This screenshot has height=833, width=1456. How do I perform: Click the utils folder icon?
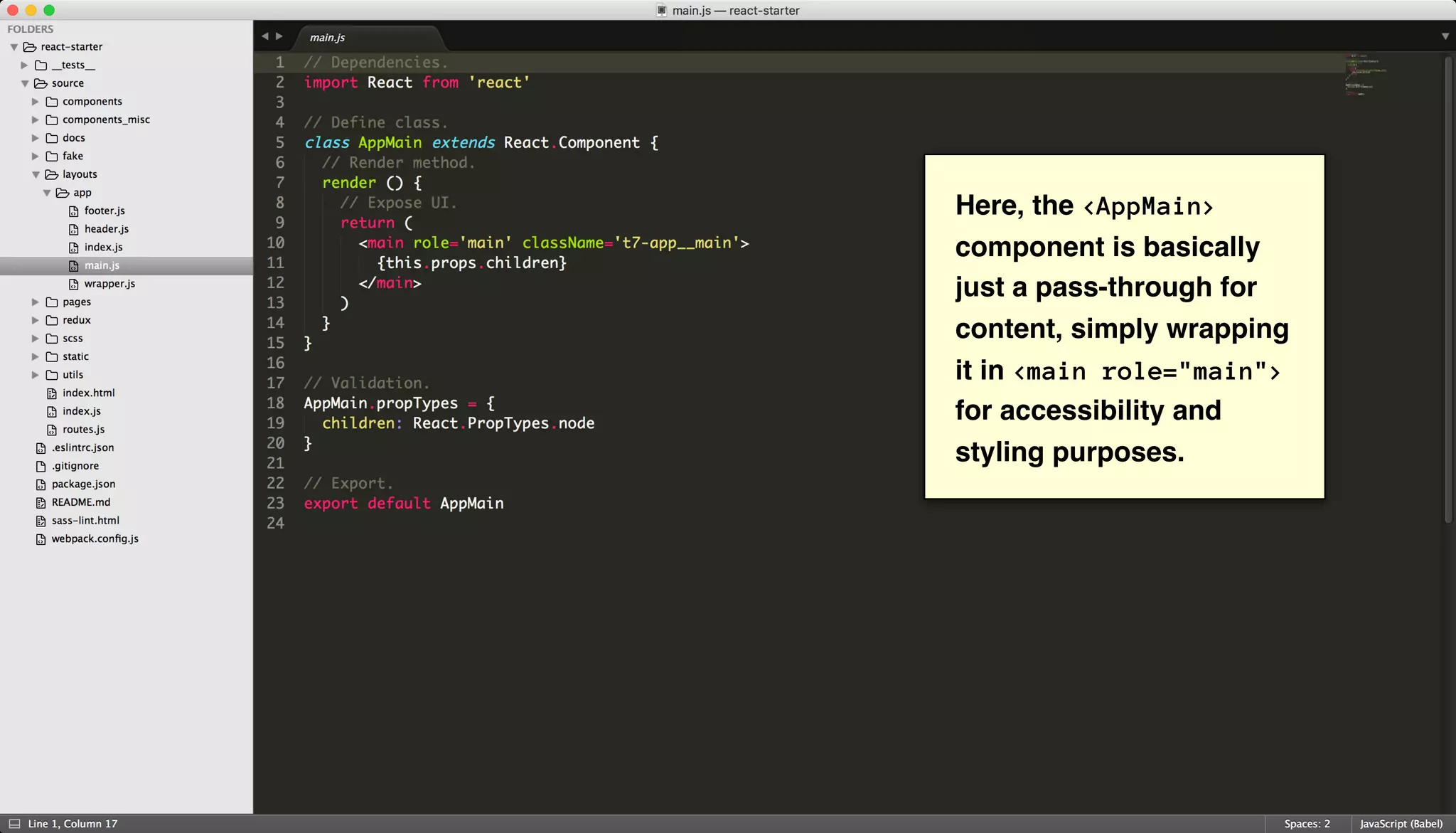[x=52, y=375]
